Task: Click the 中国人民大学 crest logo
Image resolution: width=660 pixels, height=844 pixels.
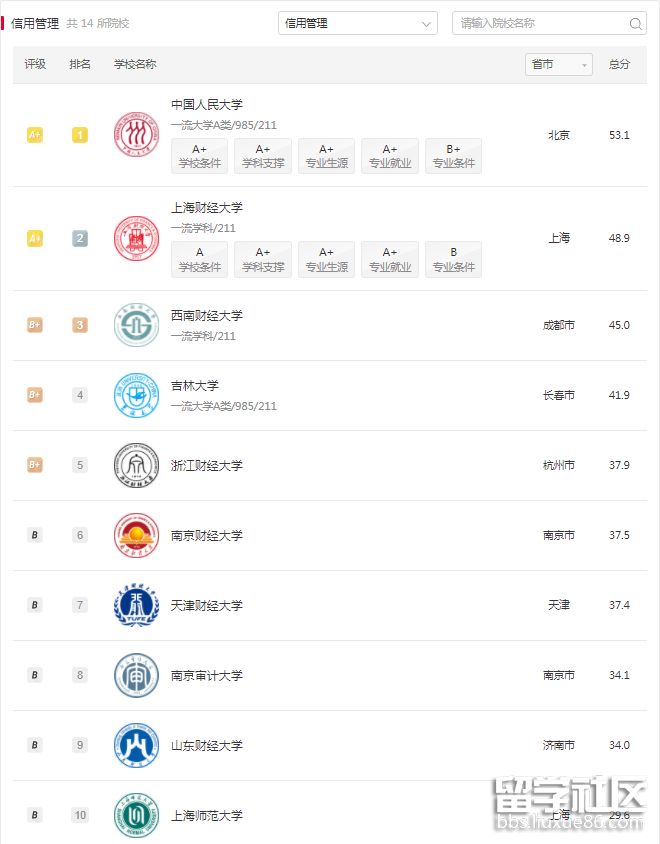Action: pos(136,133)
